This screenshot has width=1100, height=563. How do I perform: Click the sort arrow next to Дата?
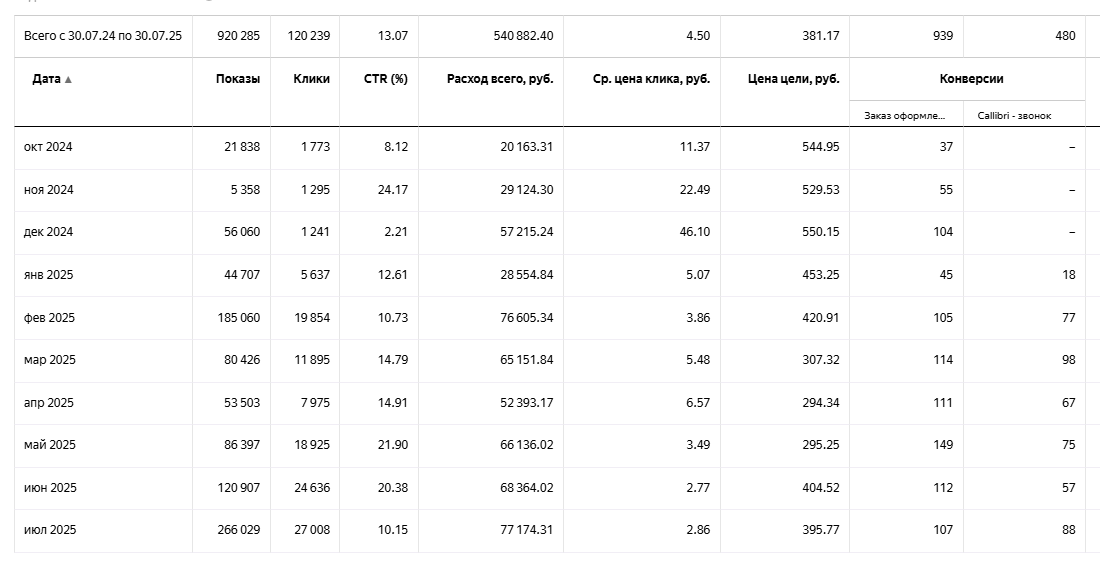point(68,80)
